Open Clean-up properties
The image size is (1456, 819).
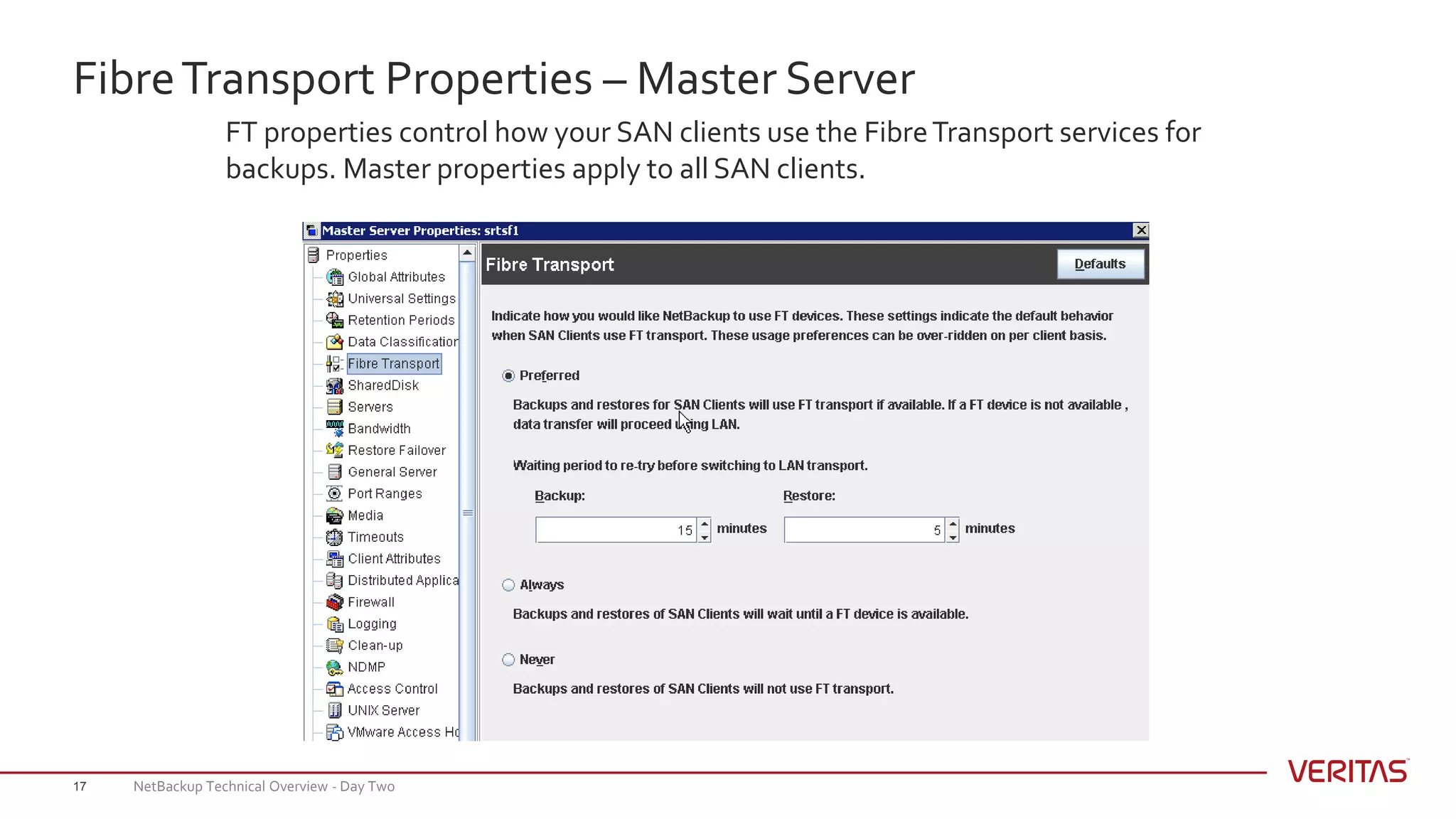click(x=375, y=646)
